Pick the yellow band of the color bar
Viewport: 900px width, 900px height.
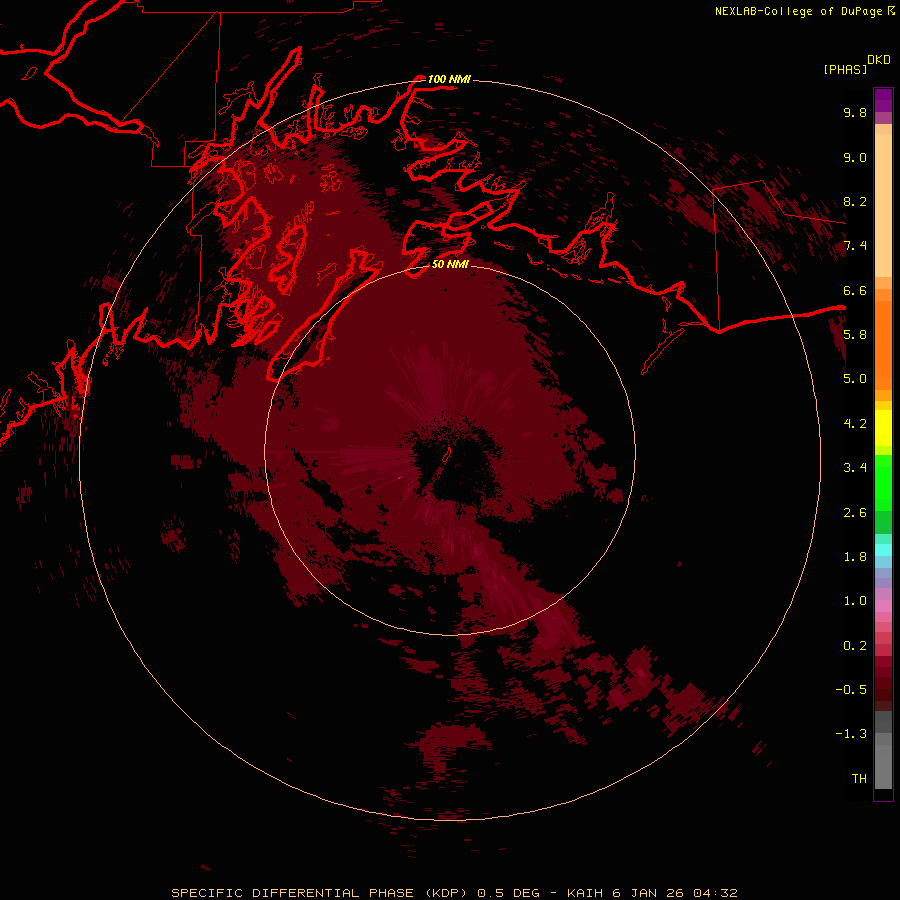[x=883, y=428]
